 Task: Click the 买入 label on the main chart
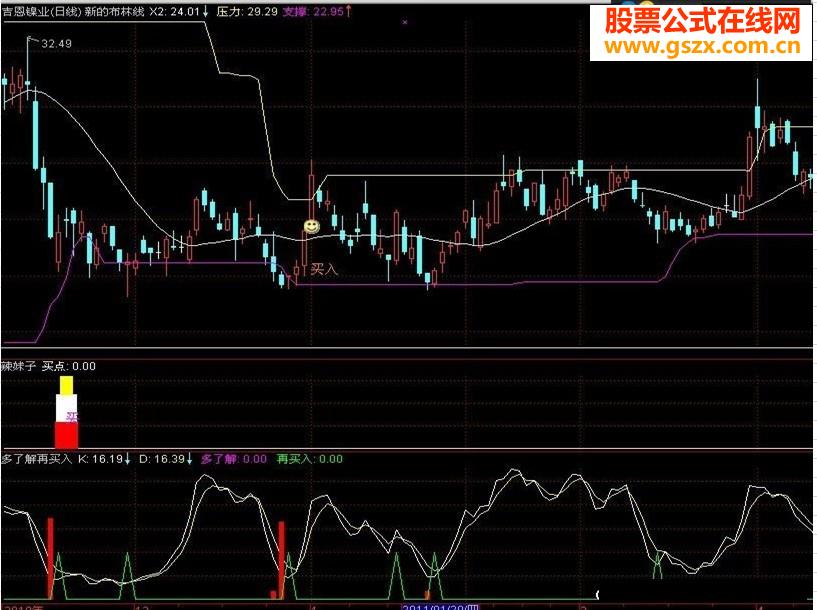(324, 269)
